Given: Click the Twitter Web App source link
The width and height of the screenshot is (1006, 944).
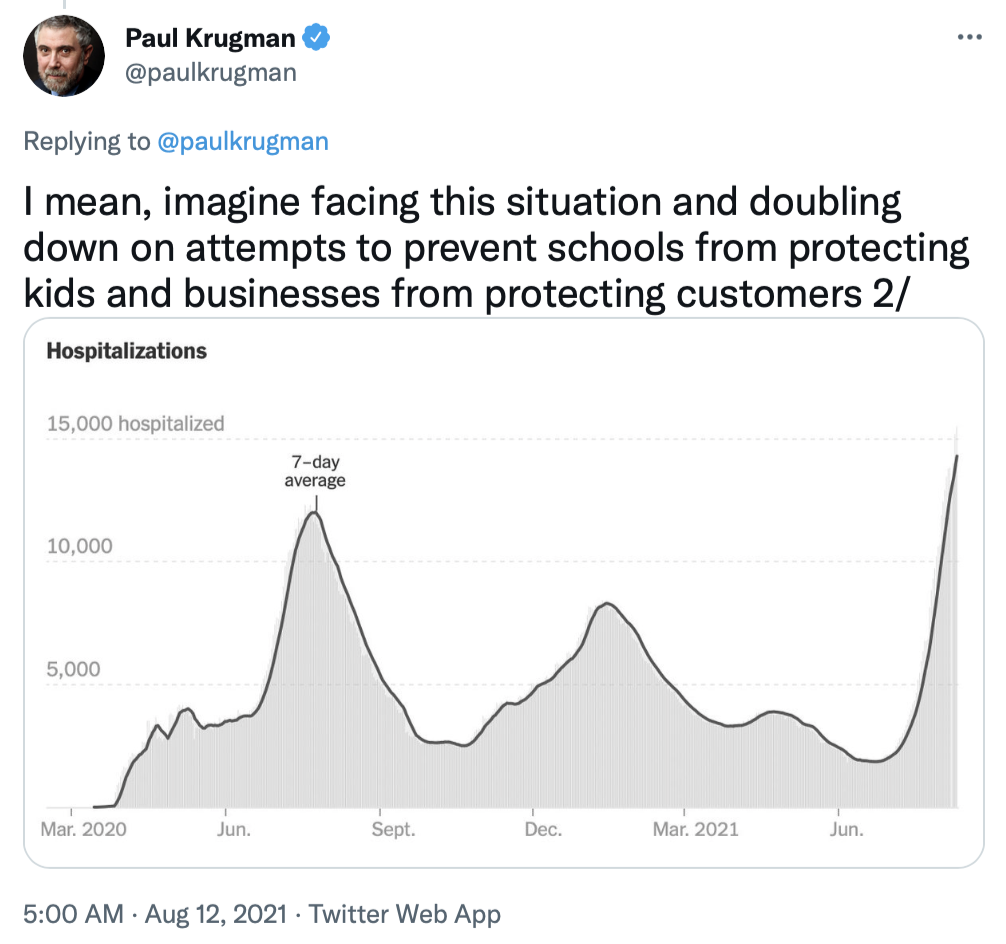Looking at the screenshot, I should click(404, 913).
